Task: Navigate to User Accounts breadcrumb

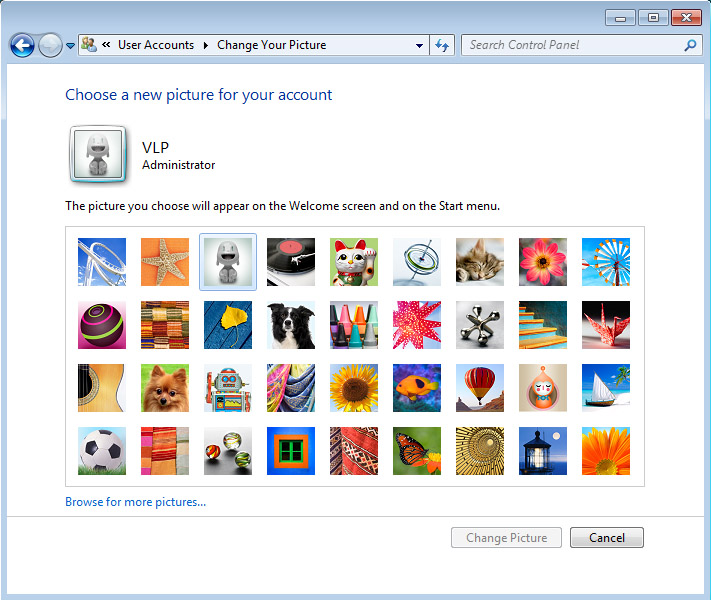Action: tap(156, 45)
